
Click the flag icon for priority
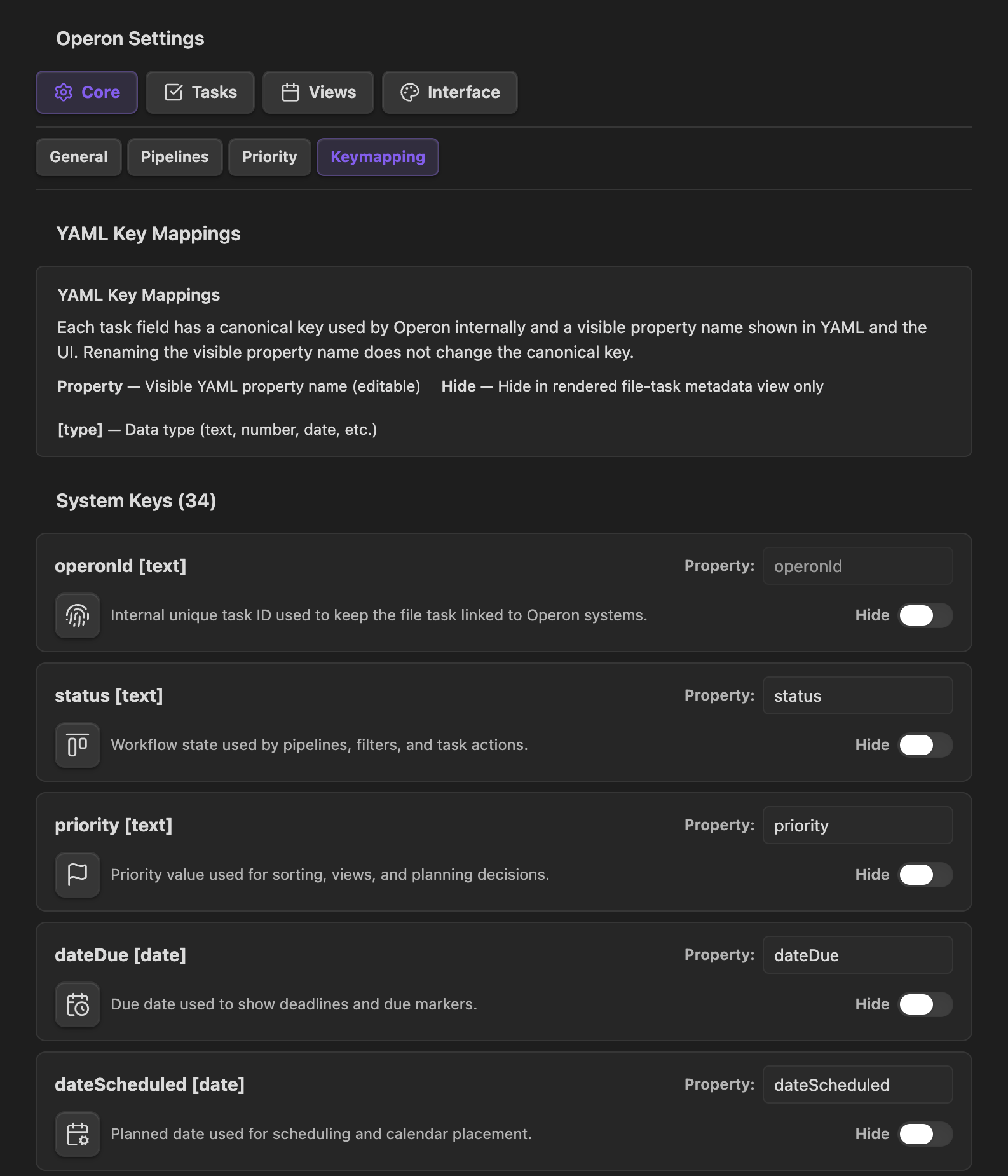pyautogui.click(x=78, y=875)
